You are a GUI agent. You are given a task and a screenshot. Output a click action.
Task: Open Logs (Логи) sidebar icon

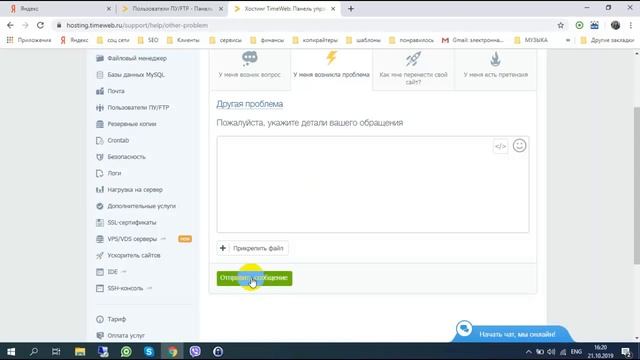(100, 173)
